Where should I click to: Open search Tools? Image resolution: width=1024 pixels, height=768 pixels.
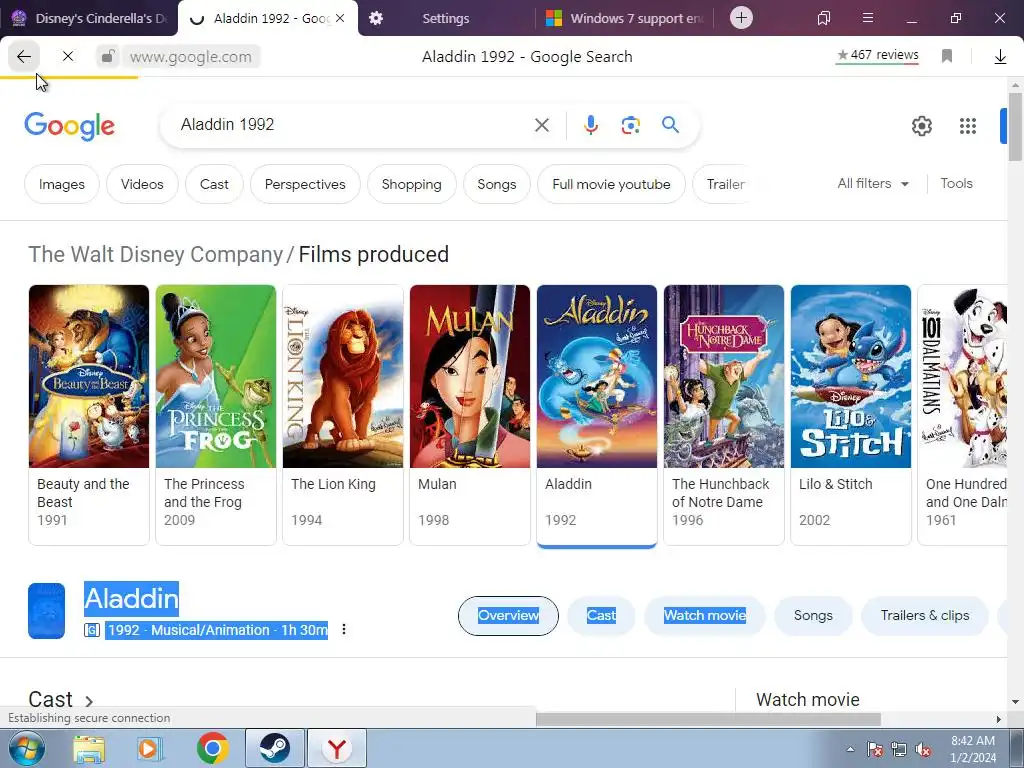click(x=956, y=184)
